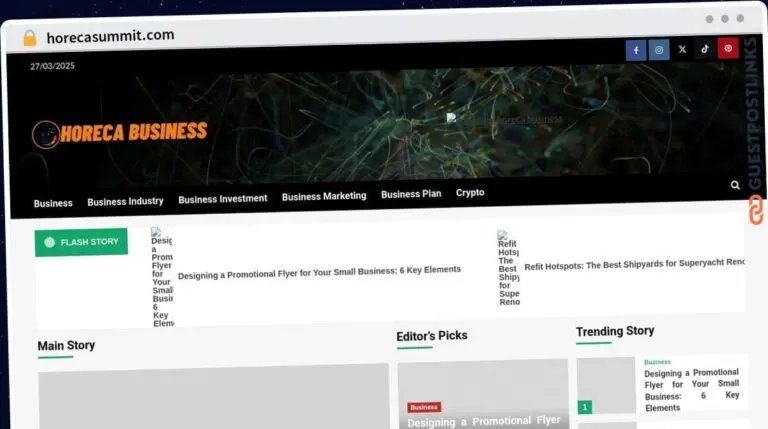Image resolution: width=768 pixels, height=429 pixels.
Task: Click the red Business tag in Editor's Picks
Action: (424, 407)
